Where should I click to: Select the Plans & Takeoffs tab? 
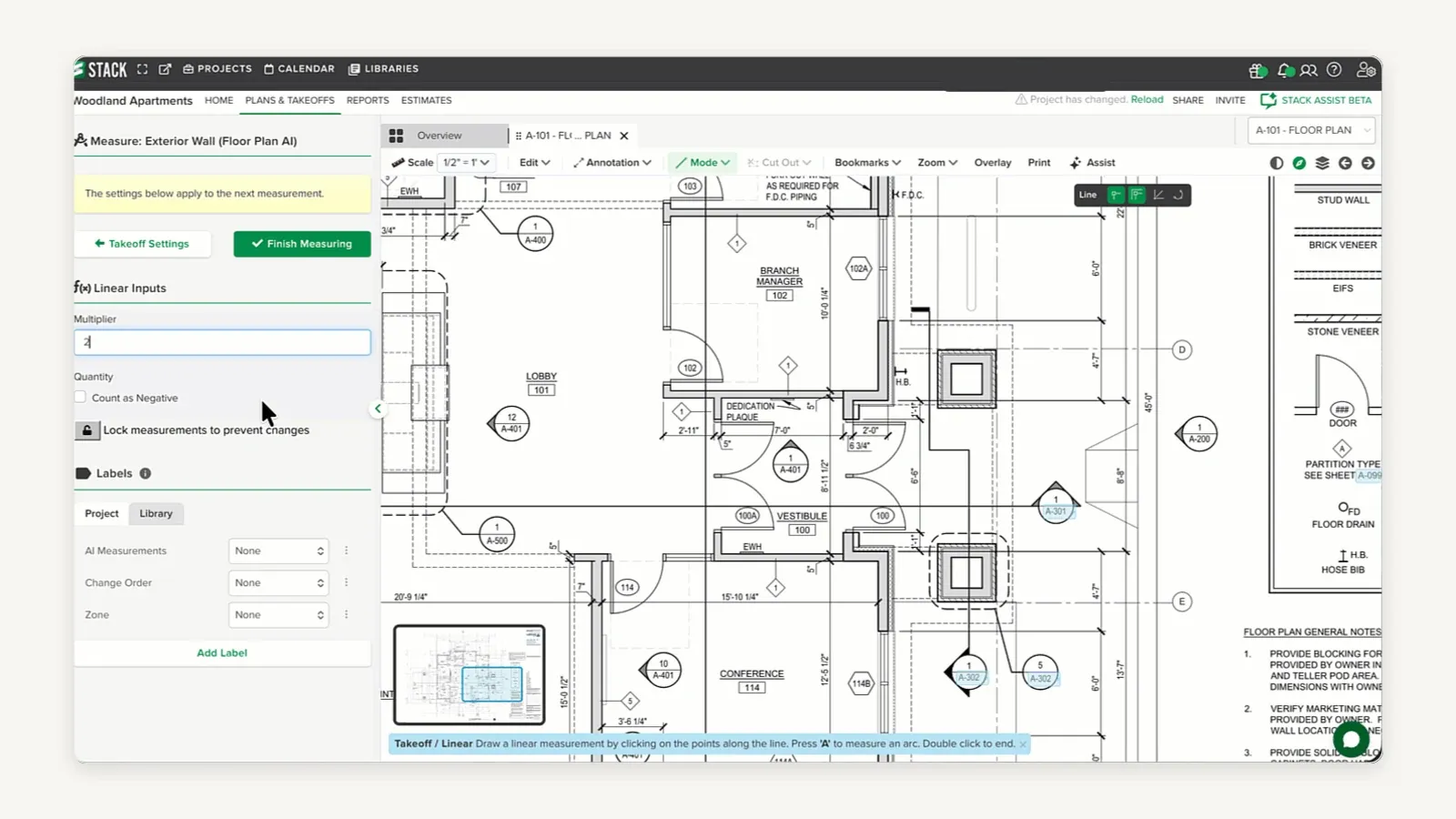pyautogui.click(x=289, y=100)
